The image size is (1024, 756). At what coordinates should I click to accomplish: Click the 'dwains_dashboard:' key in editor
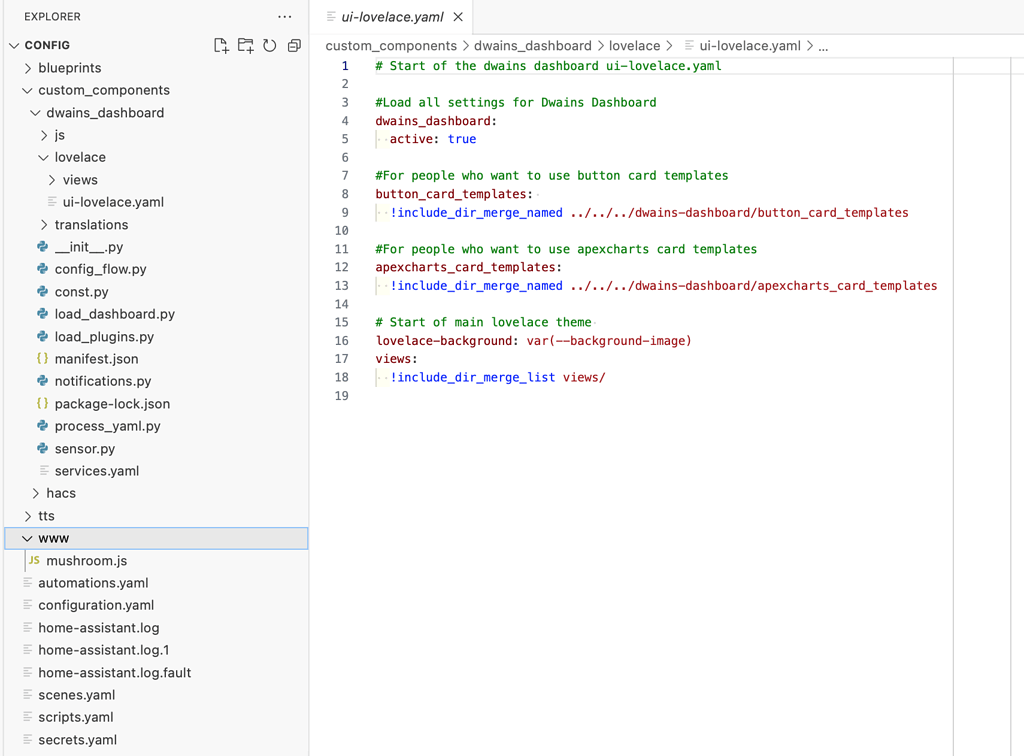click(436, 121)
